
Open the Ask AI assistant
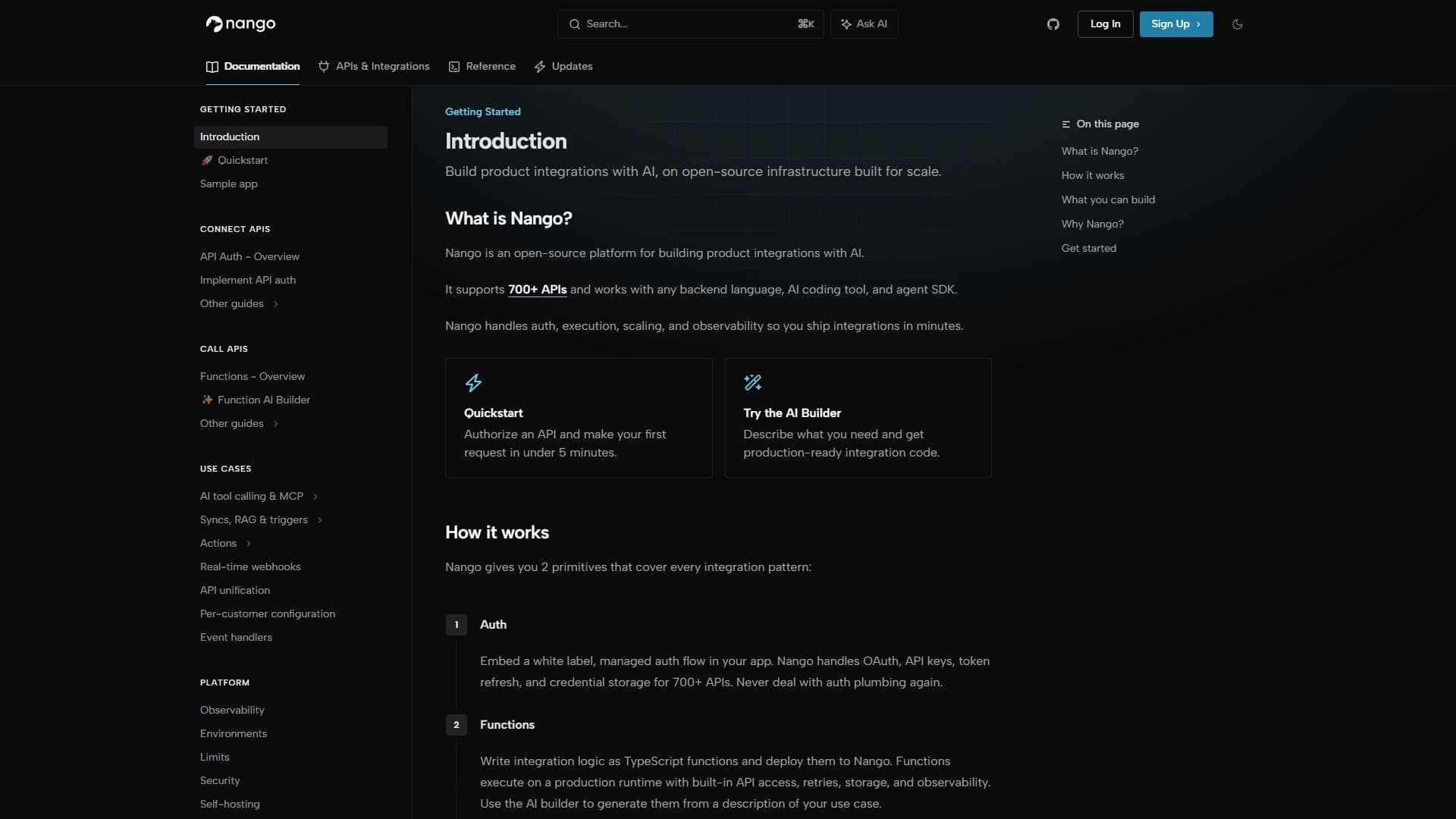[864, 24]
